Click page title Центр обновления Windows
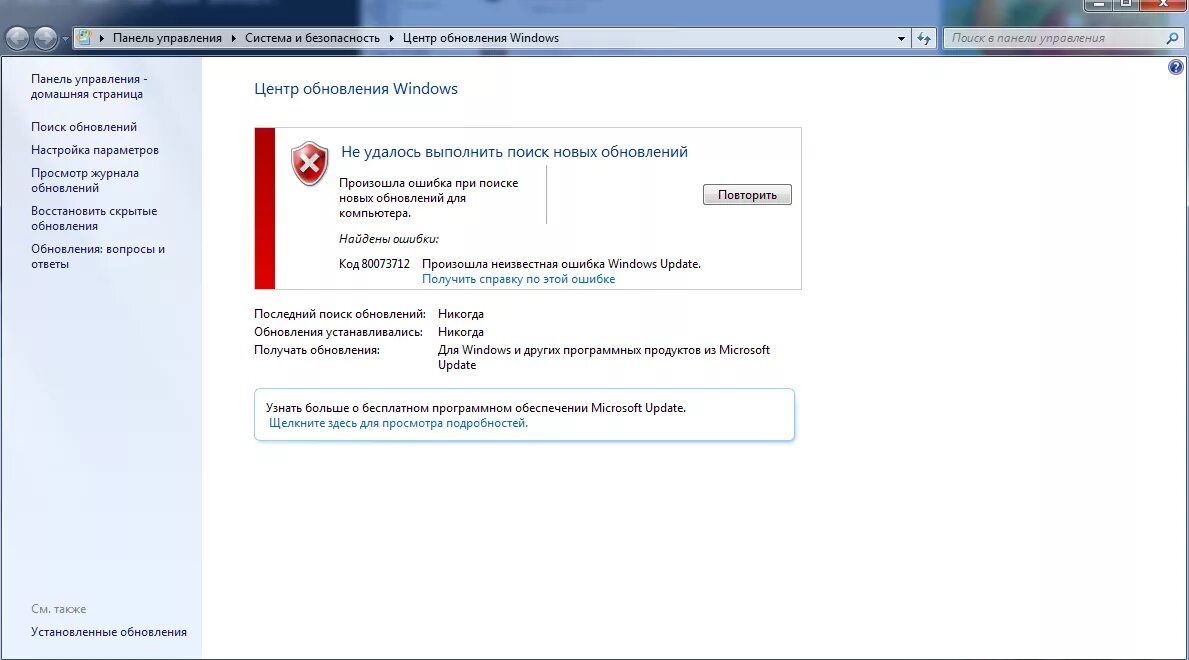This screenshot has height=660, width=1189. coord(356,89)
